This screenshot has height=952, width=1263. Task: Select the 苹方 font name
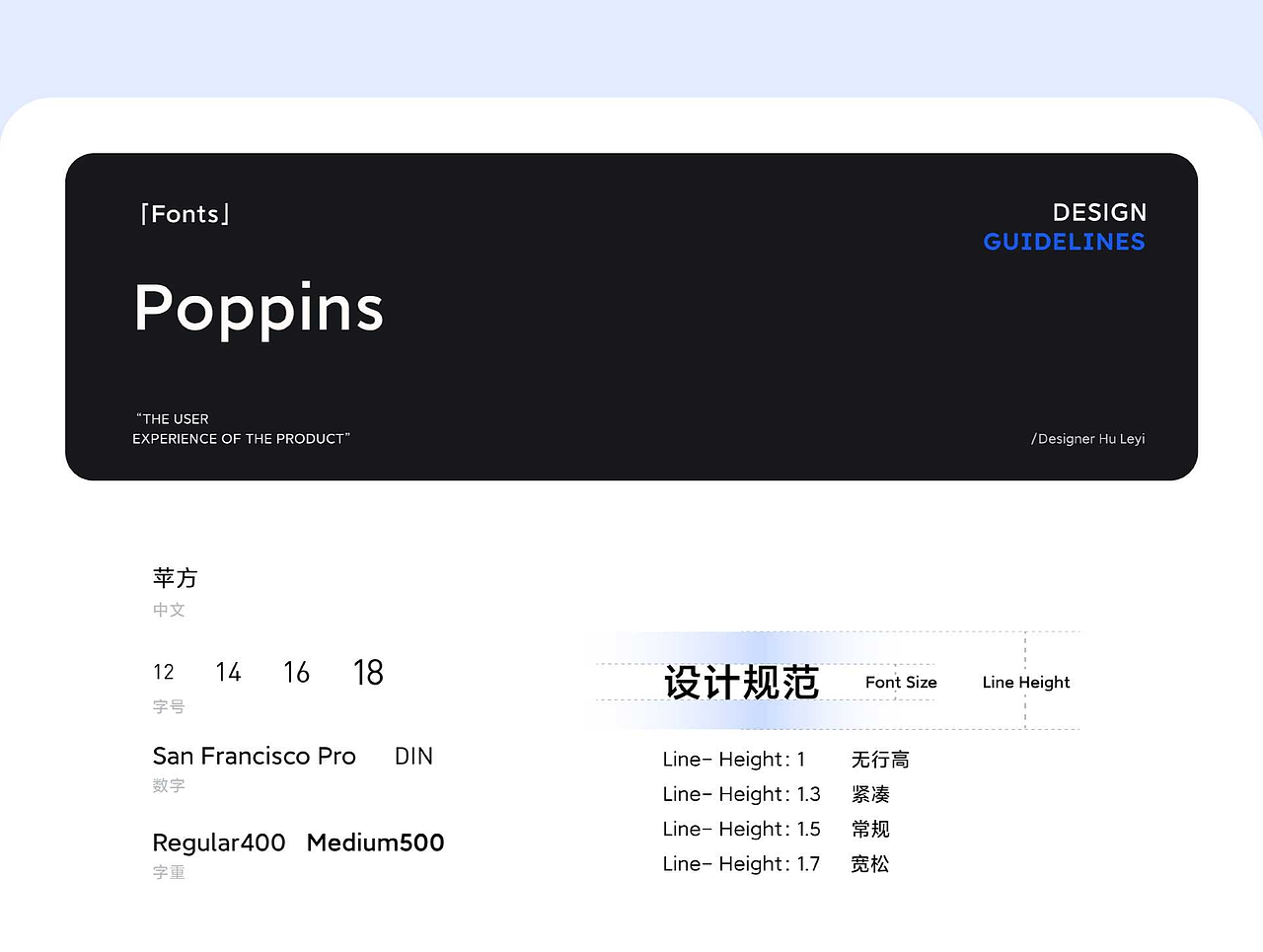click(x=176, y=578)
